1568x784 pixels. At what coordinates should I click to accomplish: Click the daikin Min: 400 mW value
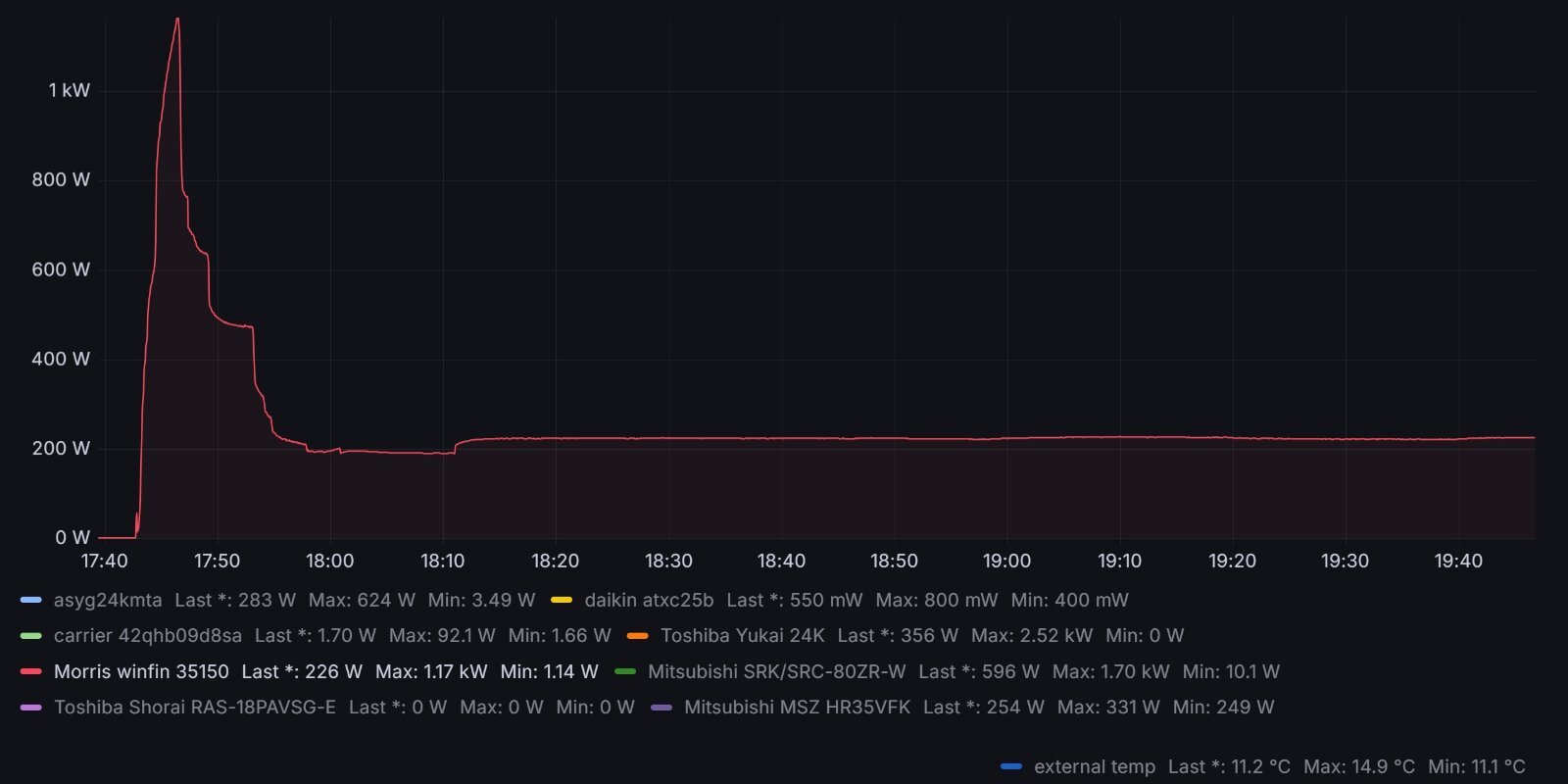(x=1070, y=600)
